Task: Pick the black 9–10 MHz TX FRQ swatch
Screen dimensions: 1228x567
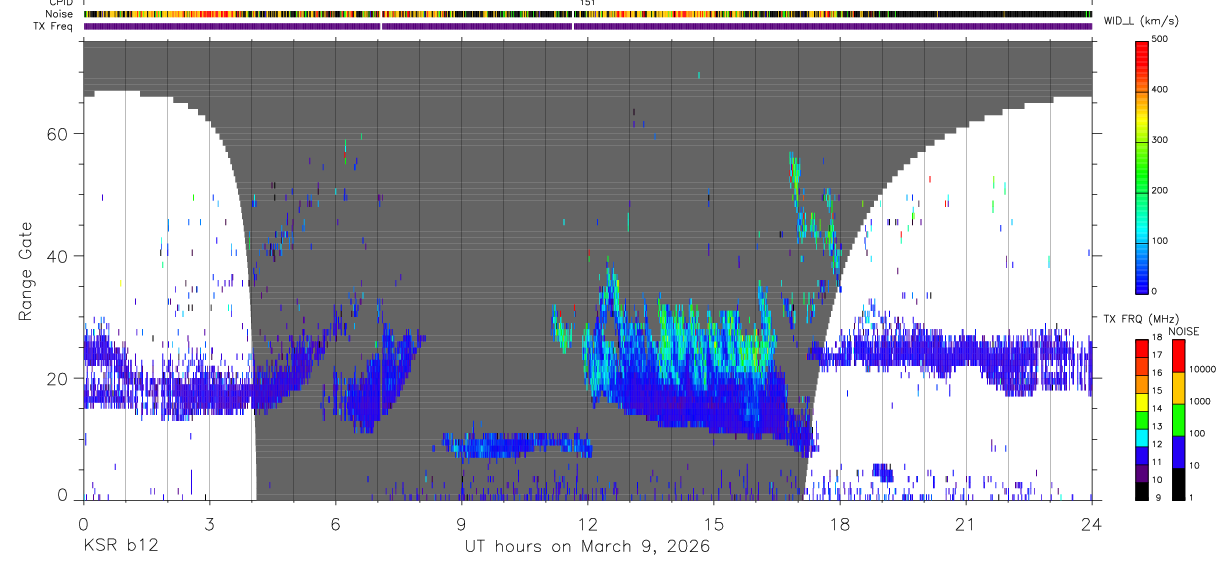Action: [1142, 490]
